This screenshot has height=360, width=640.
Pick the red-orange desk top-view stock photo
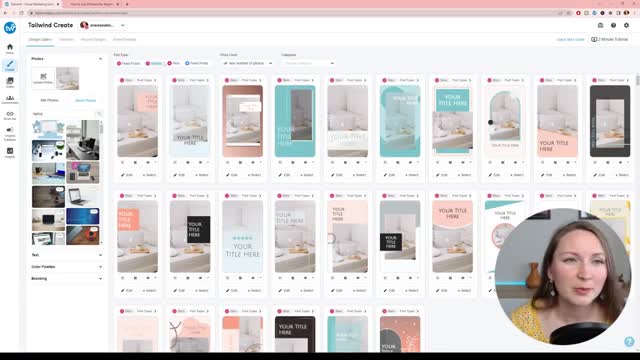pyautogui.click(x=82, y=236)
